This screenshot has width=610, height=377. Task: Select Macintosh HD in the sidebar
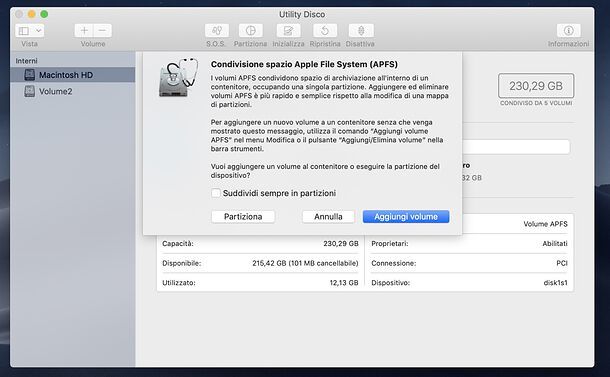(73, 75)
